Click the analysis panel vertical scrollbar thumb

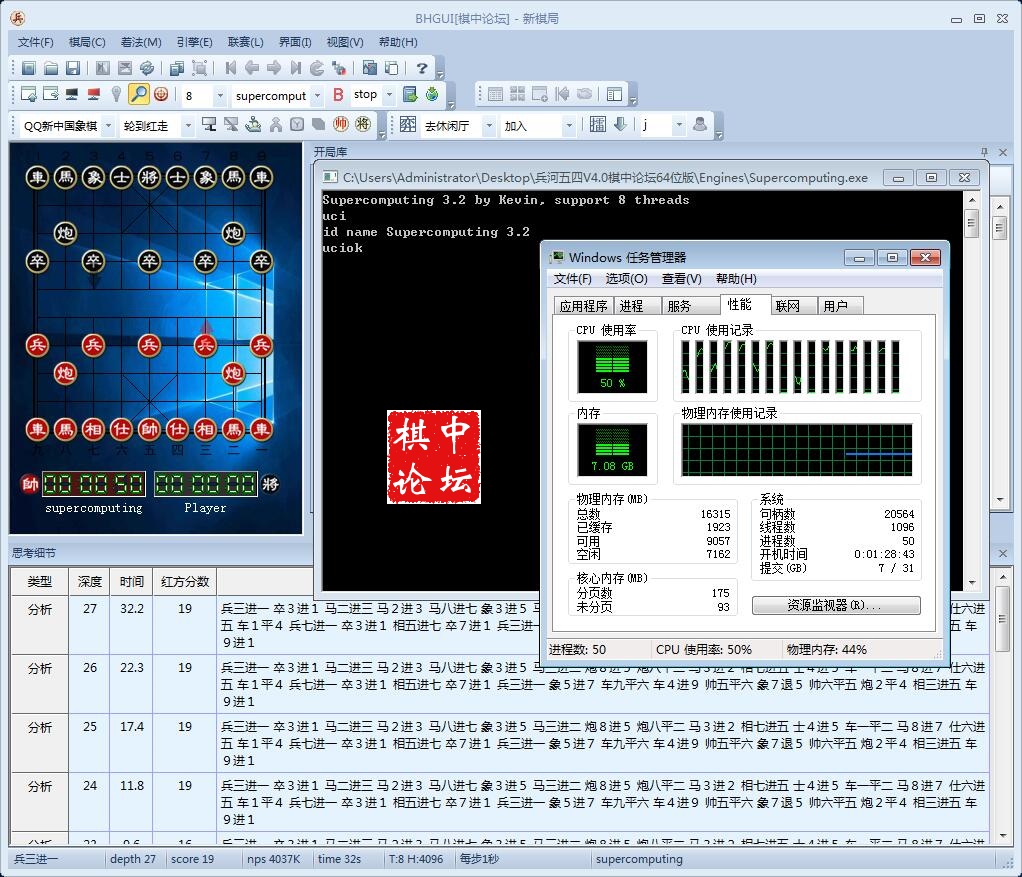[1002, 618]
